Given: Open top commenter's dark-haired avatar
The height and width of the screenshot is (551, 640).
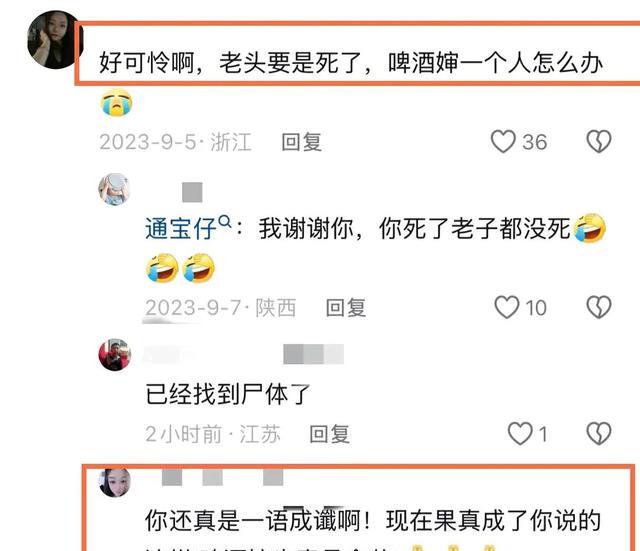Looking at the screenshot, I should (x=54, y=40).
